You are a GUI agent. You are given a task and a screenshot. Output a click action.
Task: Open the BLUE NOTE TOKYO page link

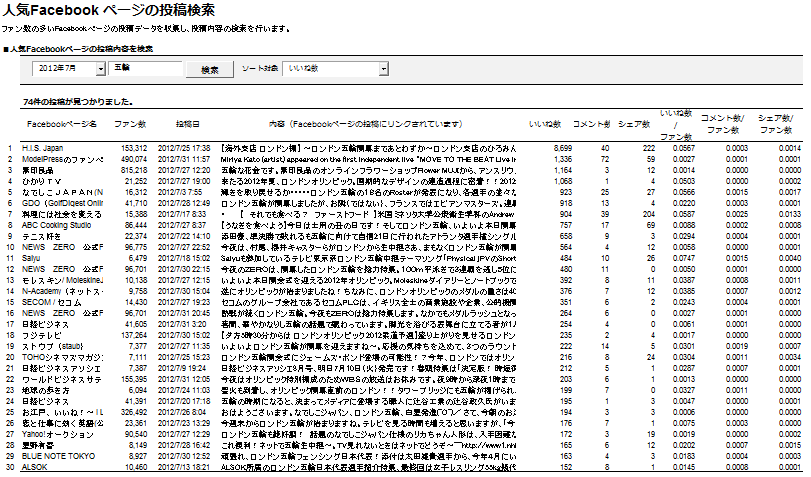coord(58,456)
